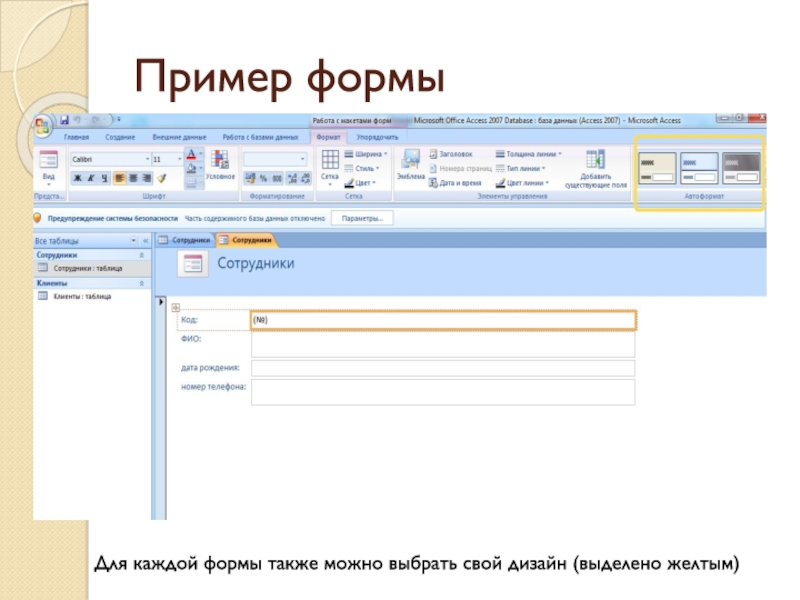The image size is (800, 600).
Task: Toggle italic formatting (К)
Action: 90,177
